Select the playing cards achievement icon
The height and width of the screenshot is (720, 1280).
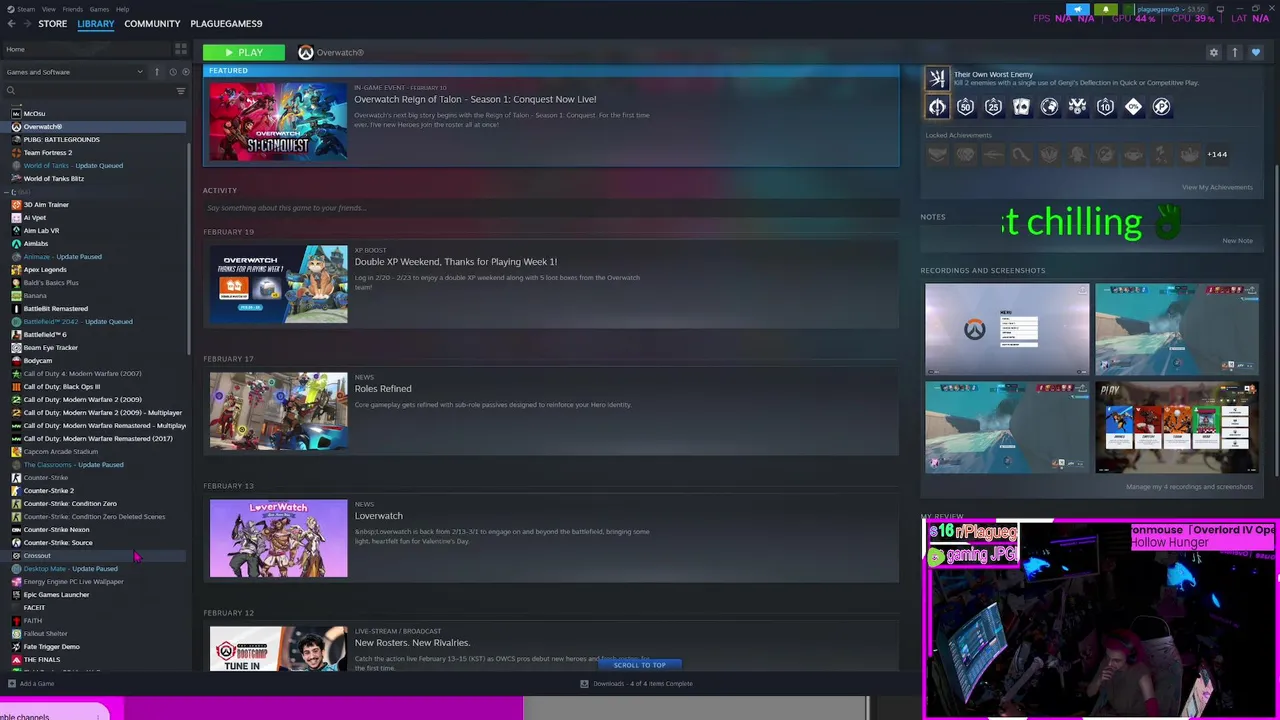1021,106
